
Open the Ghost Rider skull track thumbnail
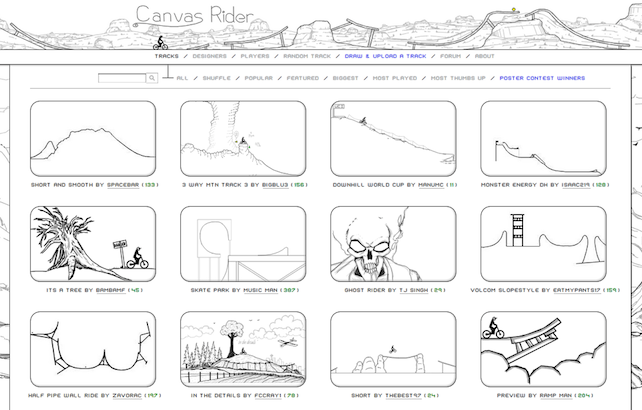click(x=393, y=243)
